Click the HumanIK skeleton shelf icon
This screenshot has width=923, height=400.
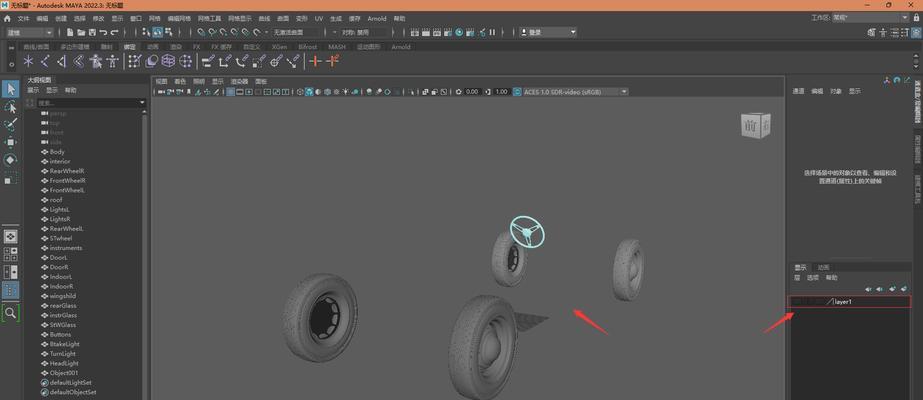tap(112, 61)
